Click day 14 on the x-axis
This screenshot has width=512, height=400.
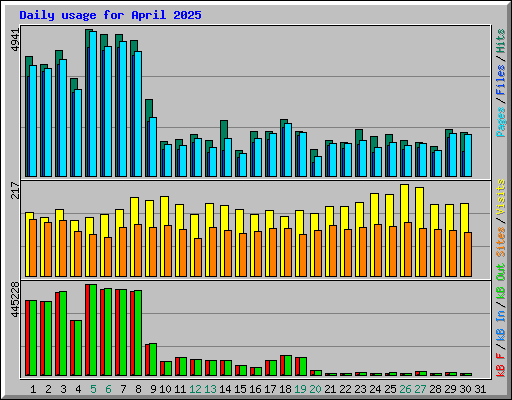click(225, 389)
